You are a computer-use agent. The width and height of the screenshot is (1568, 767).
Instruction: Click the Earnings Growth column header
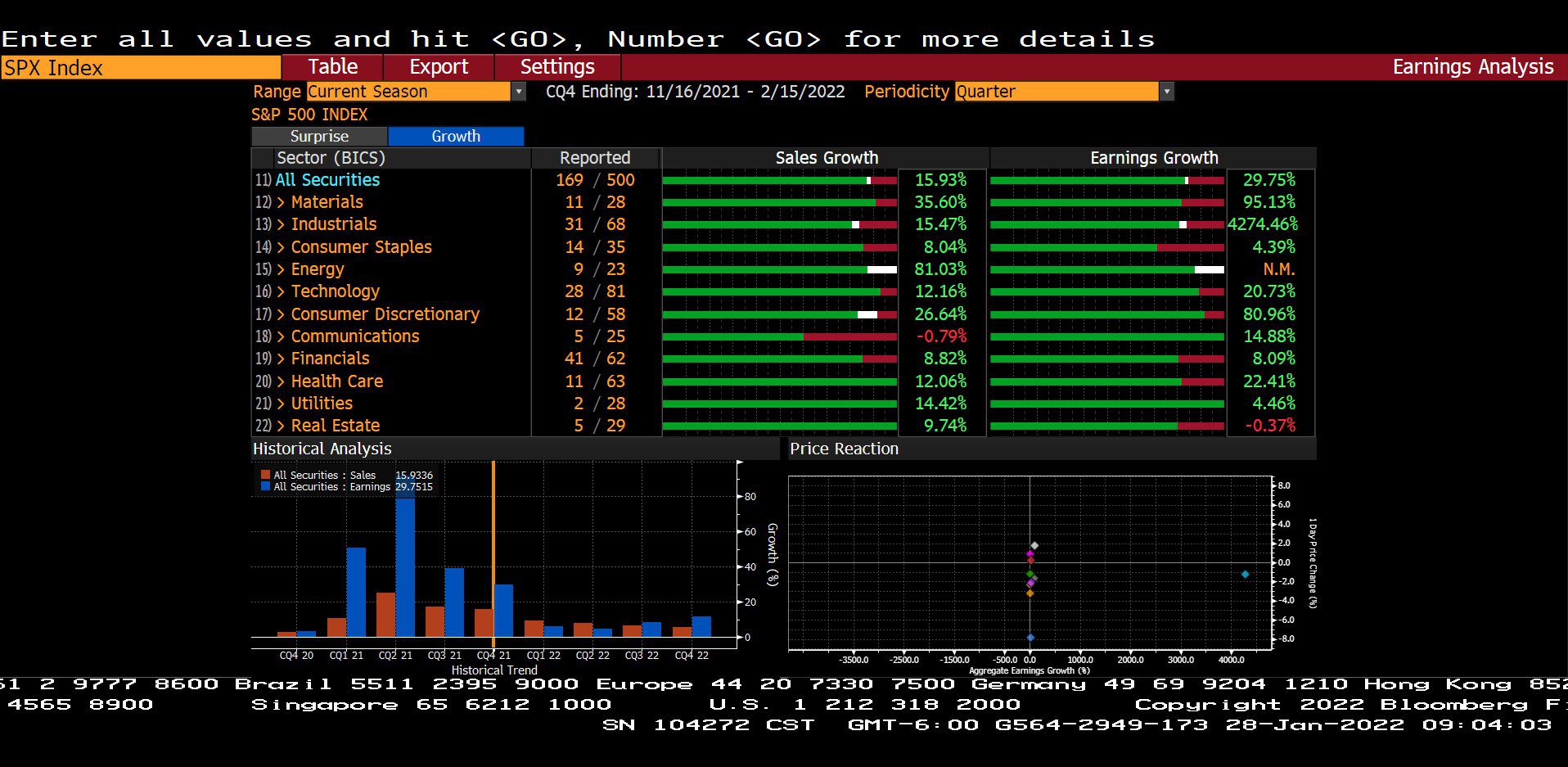[1154, 158]
